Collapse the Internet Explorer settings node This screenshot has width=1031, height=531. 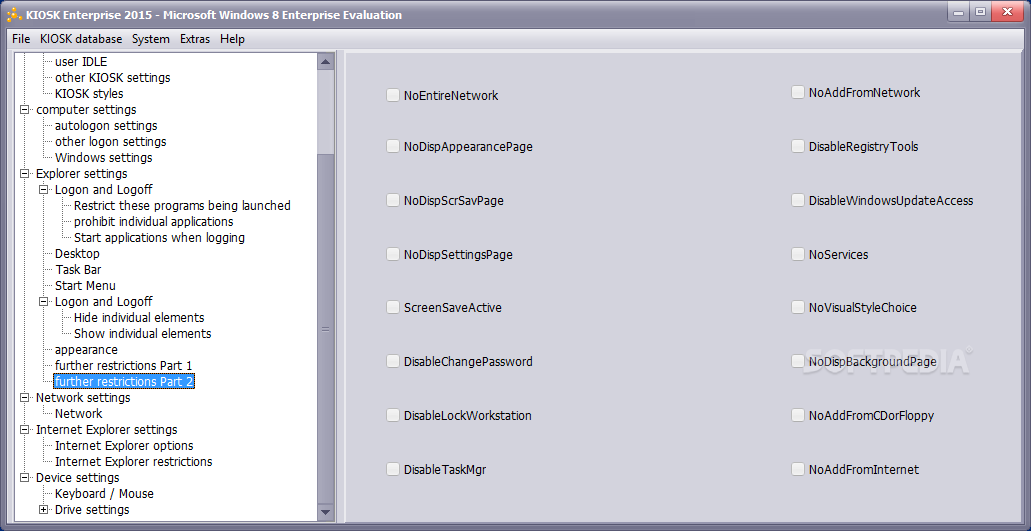25,430
